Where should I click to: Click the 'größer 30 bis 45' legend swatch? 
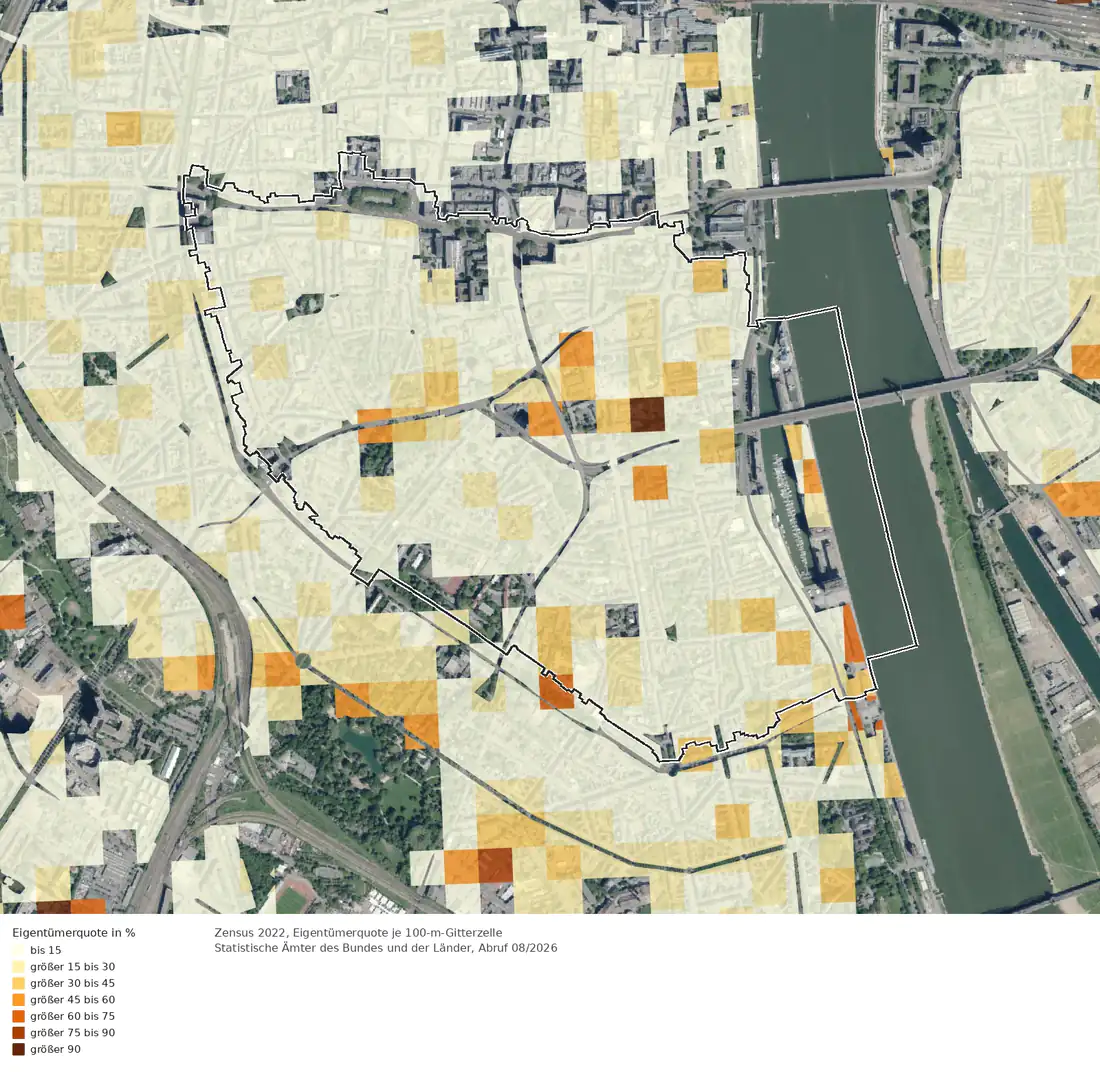pos(18,983)
